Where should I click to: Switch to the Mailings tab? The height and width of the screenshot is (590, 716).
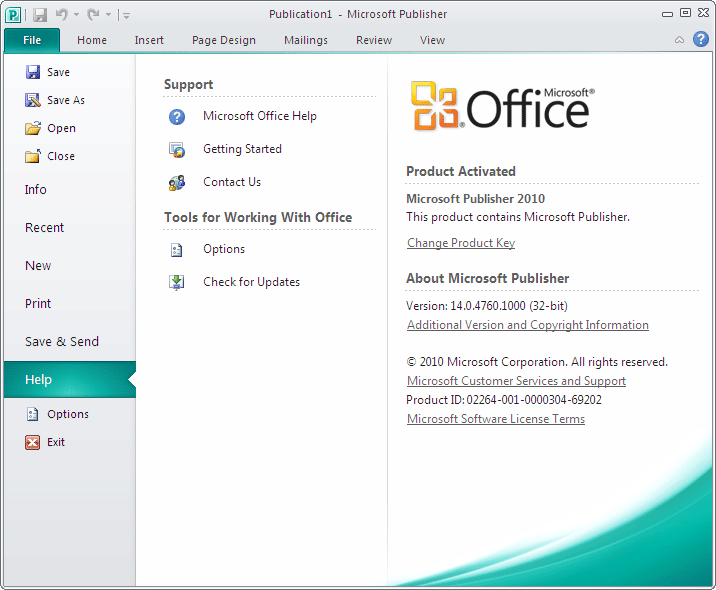[306, 40]
